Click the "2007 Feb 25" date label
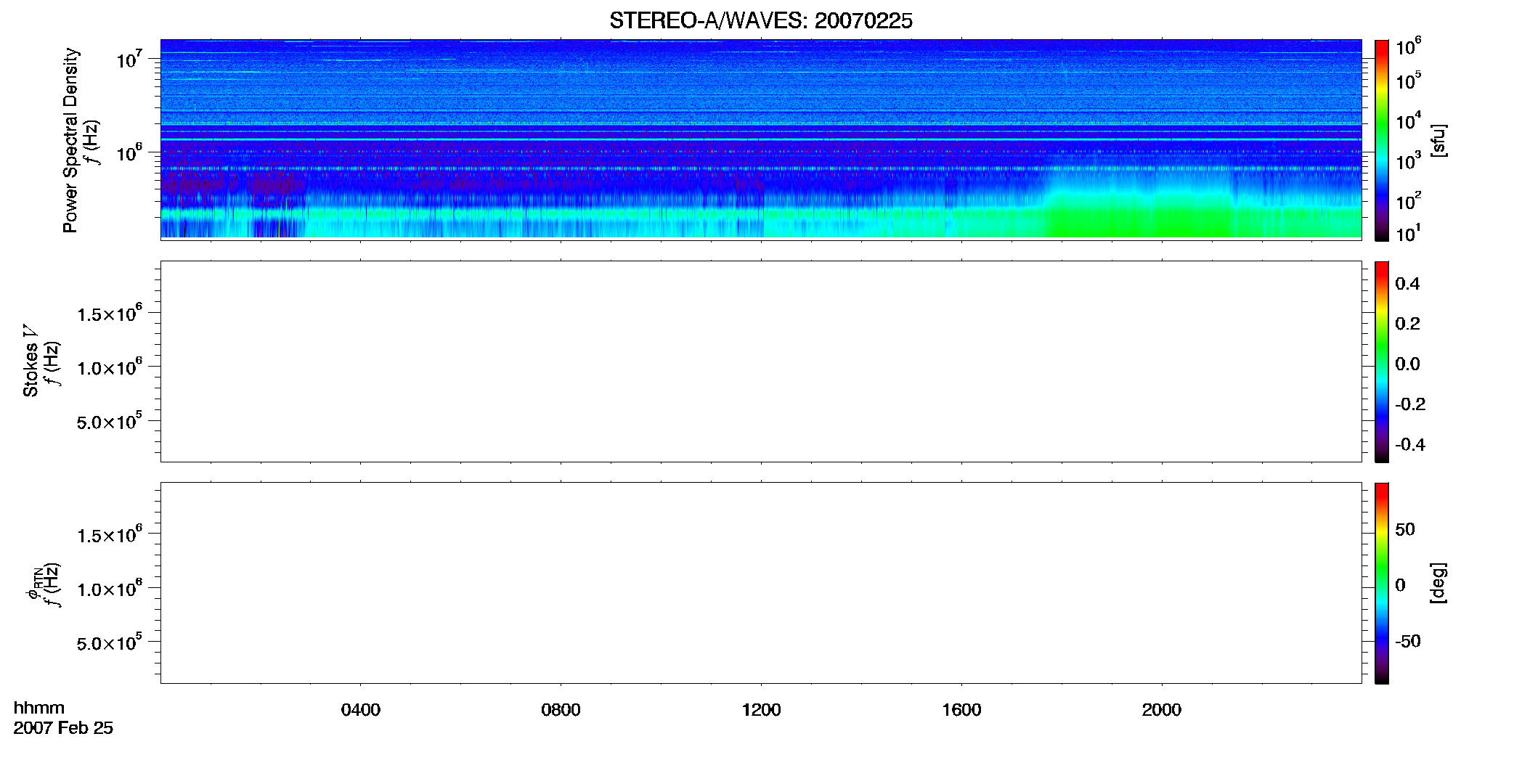The image size is (1522, 784). [x=63, y=728]
